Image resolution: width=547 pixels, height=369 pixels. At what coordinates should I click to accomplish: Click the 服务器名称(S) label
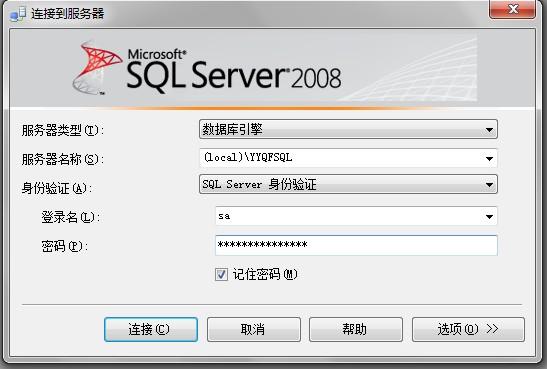tap(62, 159)
